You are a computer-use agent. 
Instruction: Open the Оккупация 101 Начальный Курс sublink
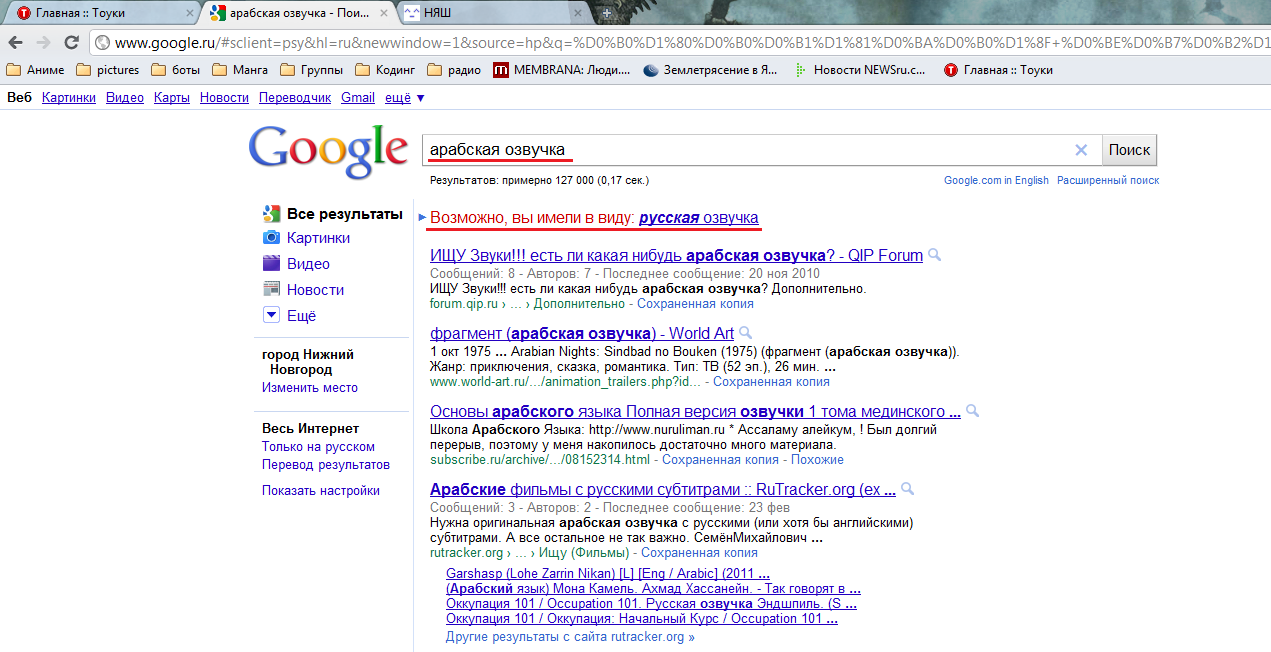pos(642,619)
